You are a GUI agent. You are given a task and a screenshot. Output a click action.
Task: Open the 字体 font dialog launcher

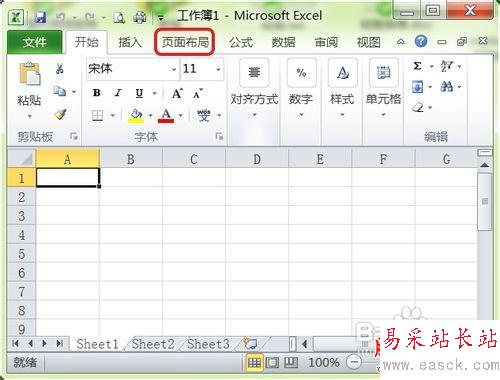(x=219, y=136)
